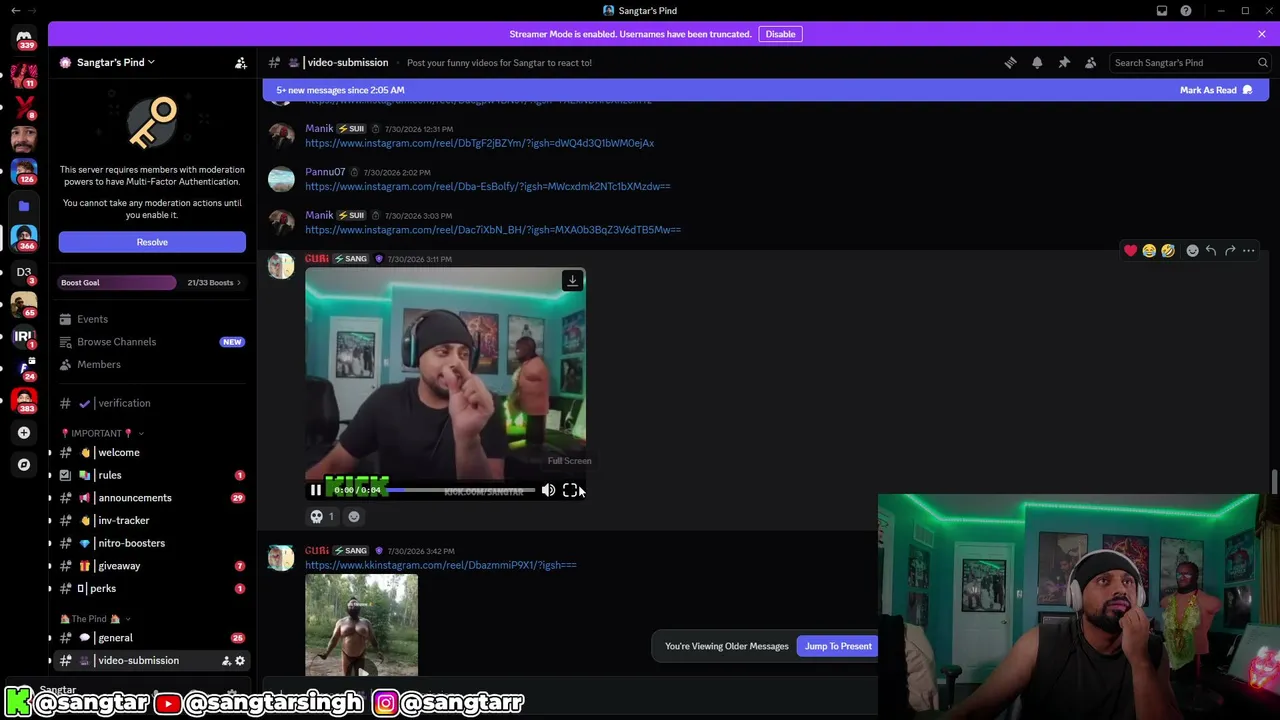Switch to the announcements channel
This screenshot has width=1280, height=720.
[x=150, y=498]
